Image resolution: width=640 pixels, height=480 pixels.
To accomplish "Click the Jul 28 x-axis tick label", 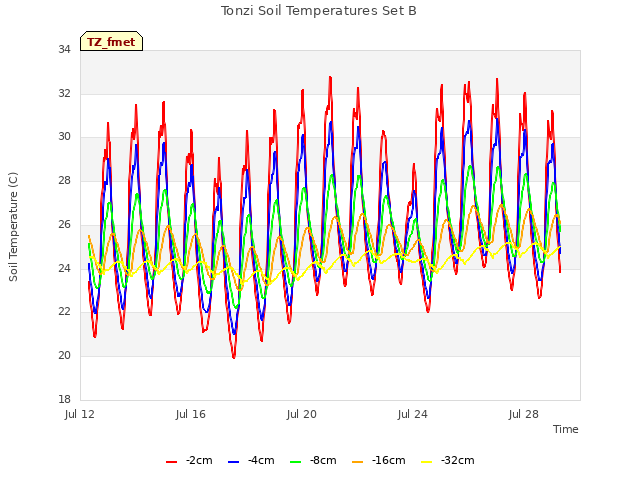I will click(524, 414).
